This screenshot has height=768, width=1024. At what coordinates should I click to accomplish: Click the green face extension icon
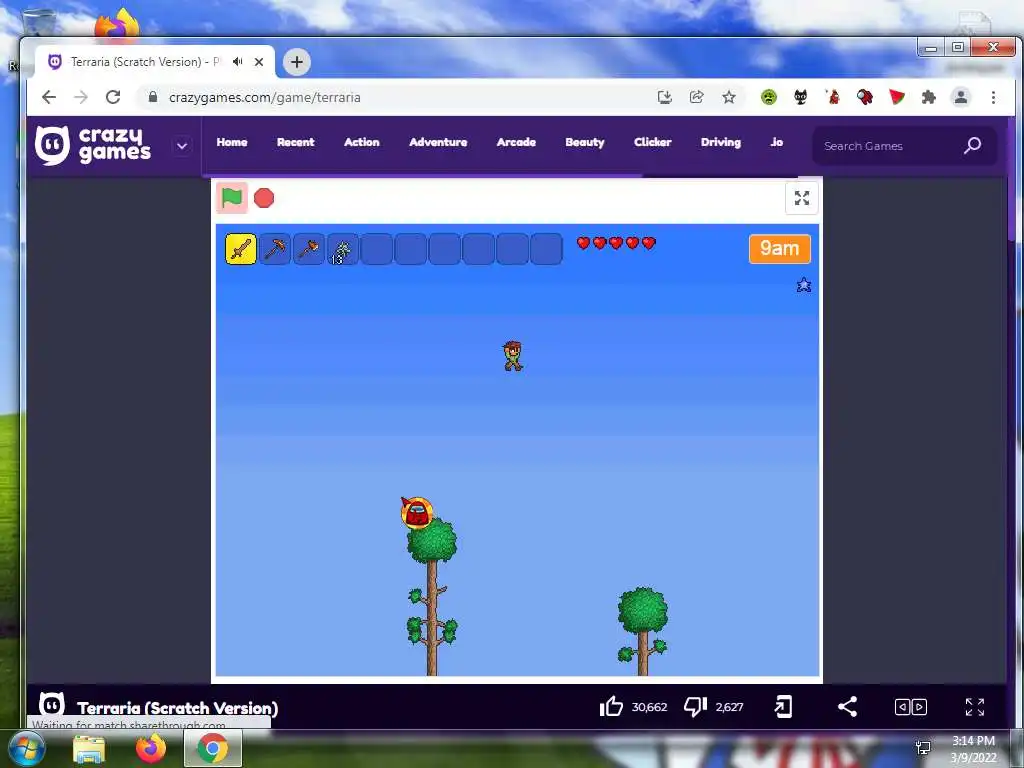pyautogui.click(x=769, y=97)
